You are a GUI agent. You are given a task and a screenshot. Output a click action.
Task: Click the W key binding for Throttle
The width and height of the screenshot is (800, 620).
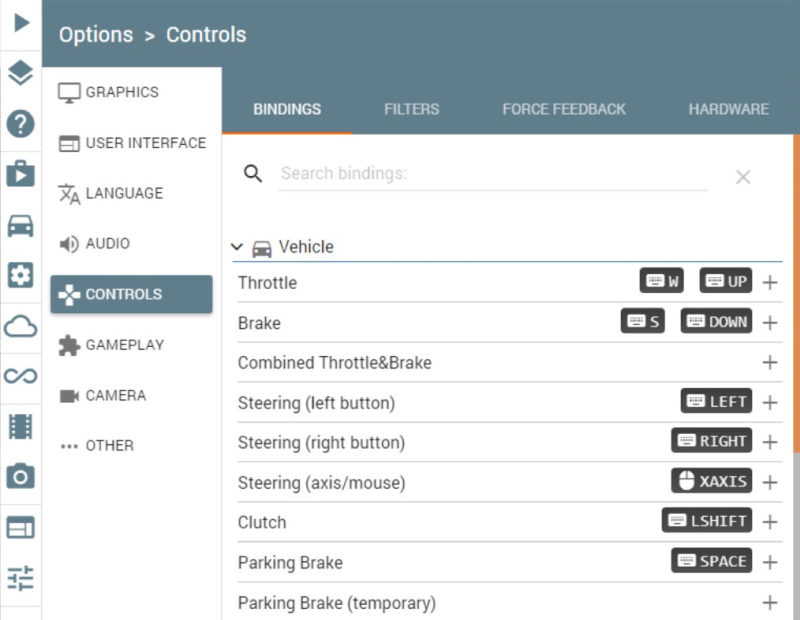coord(662,281)
